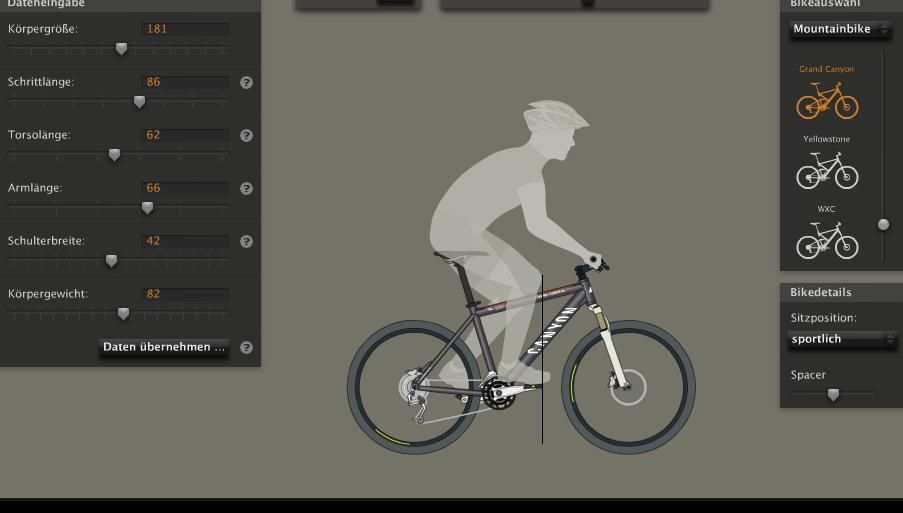Viewport: 903px width, 513px height.
Task: Click the bike list scrollbar handle
Action: (x=883, y=225)
